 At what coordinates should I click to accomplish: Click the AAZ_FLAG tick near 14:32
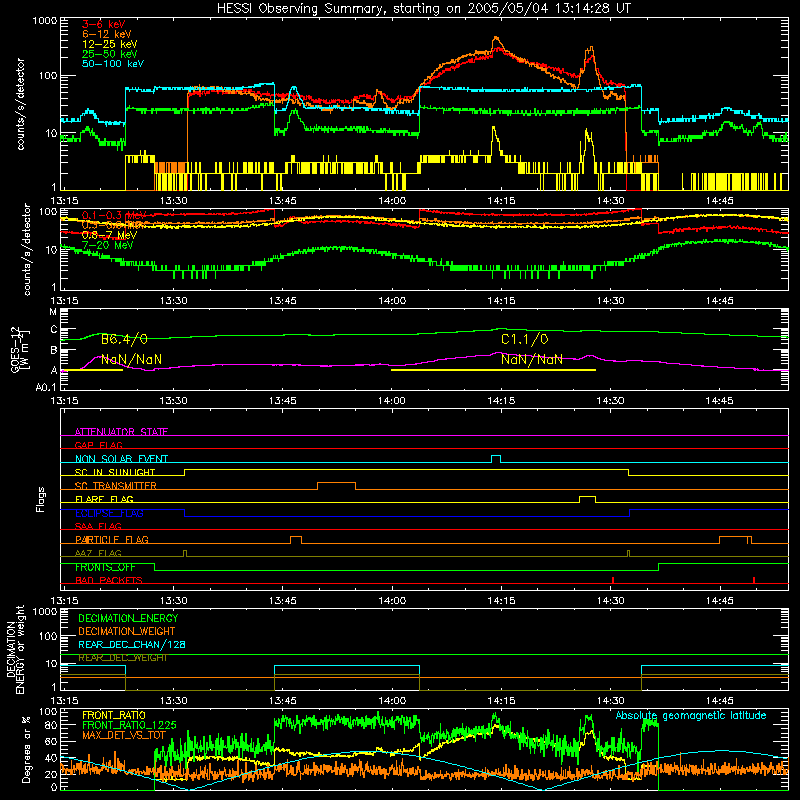pyautogui.click(x=629, y=553)
